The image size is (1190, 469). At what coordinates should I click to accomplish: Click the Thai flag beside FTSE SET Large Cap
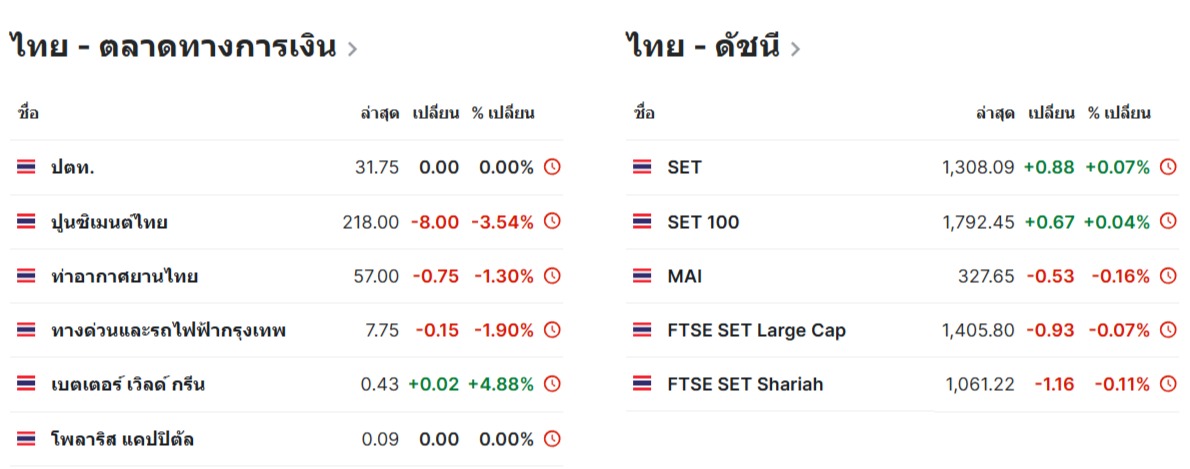[642, 330]
